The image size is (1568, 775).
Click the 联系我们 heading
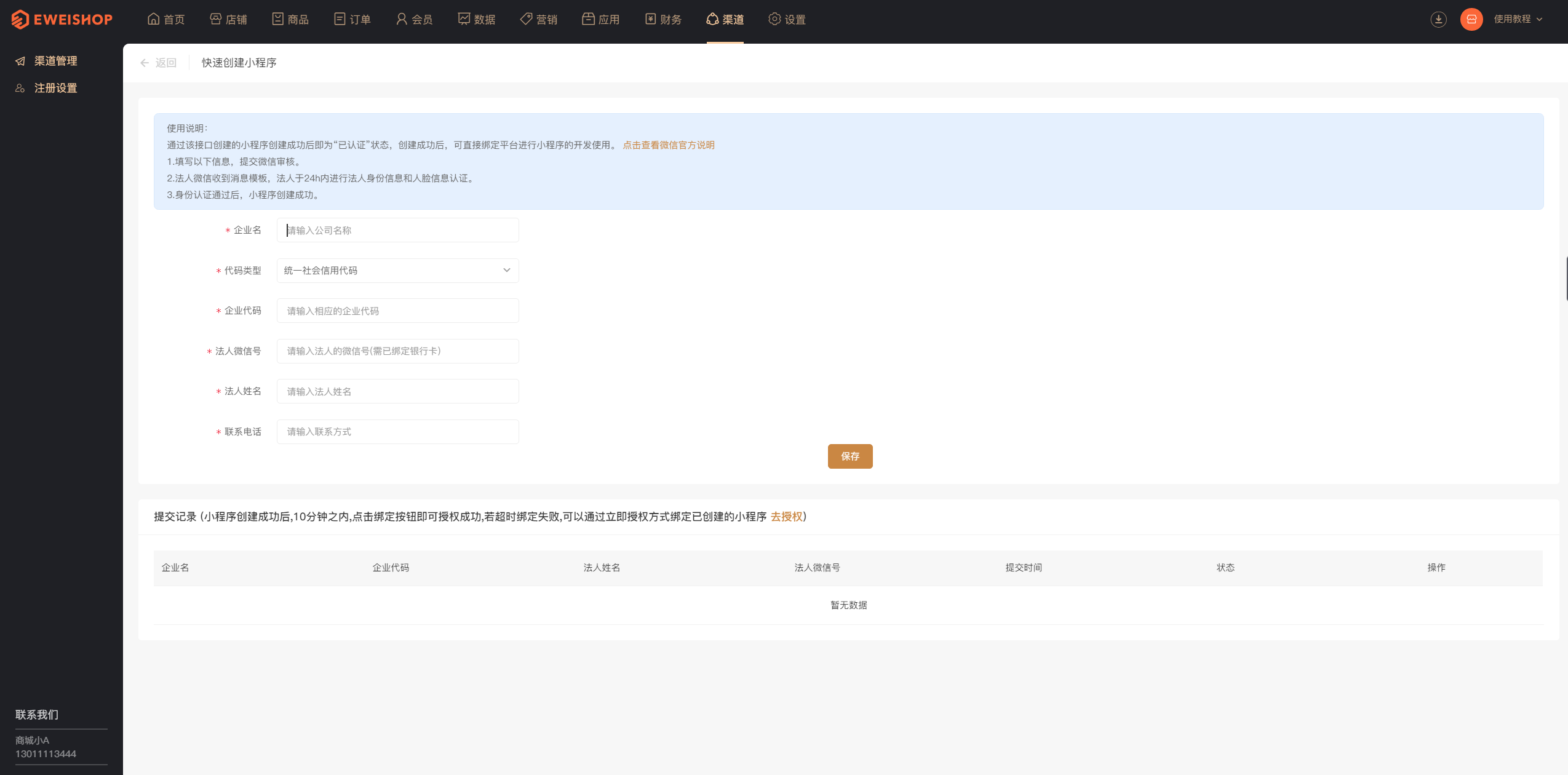[x=37, y=715]
